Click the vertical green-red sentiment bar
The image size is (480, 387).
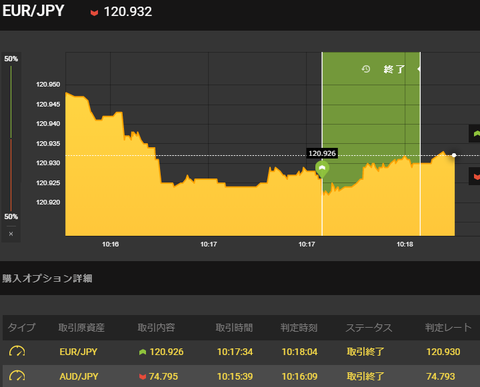pyautogui.click(x=11, y=138)
